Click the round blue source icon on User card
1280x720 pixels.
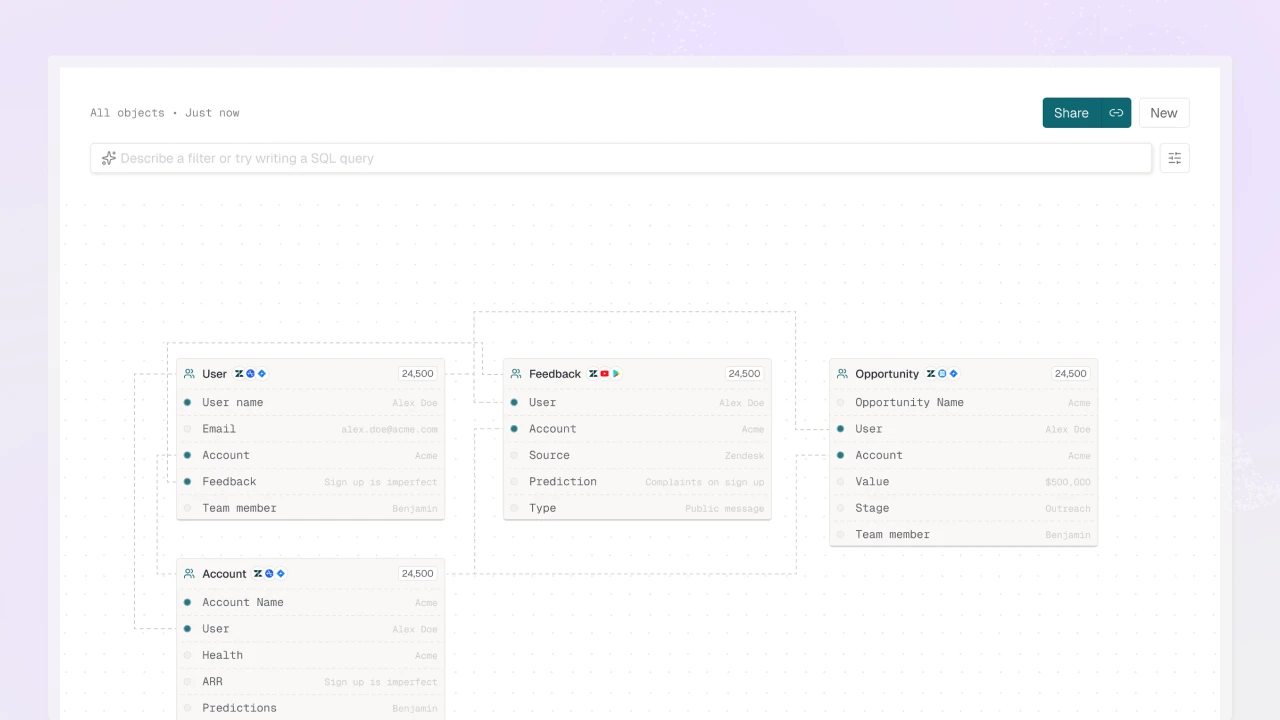250,374
